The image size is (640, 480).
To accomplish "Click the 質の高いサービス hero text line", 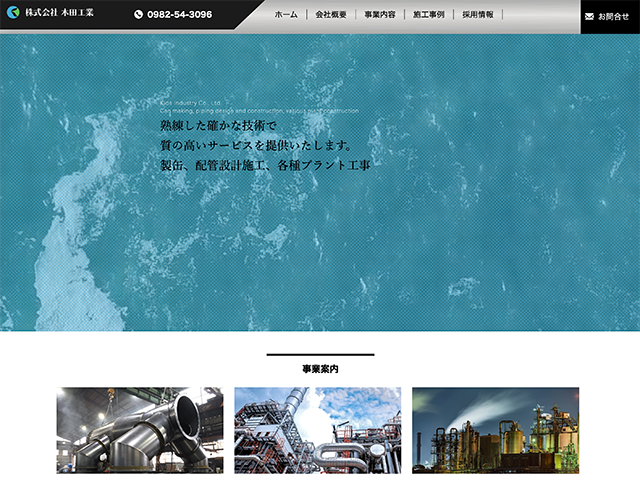I will (x=255, y=146).
